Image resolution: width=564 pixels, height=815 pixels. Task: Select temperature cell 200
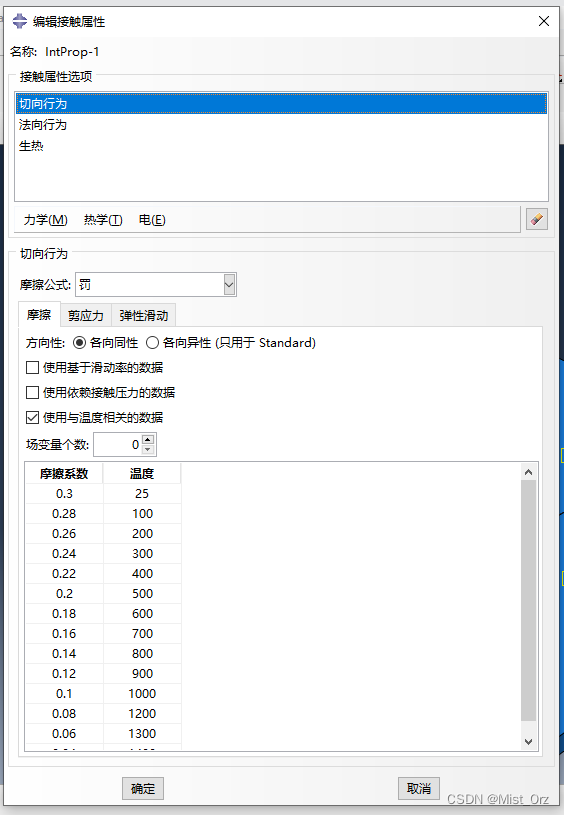click(x=142, y=534)
